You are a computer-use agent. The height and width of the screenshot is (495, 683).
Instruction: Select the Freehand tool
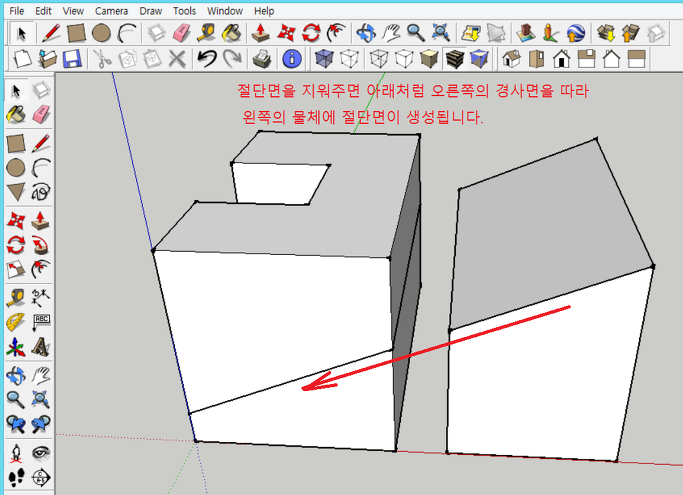coord(41,192)
